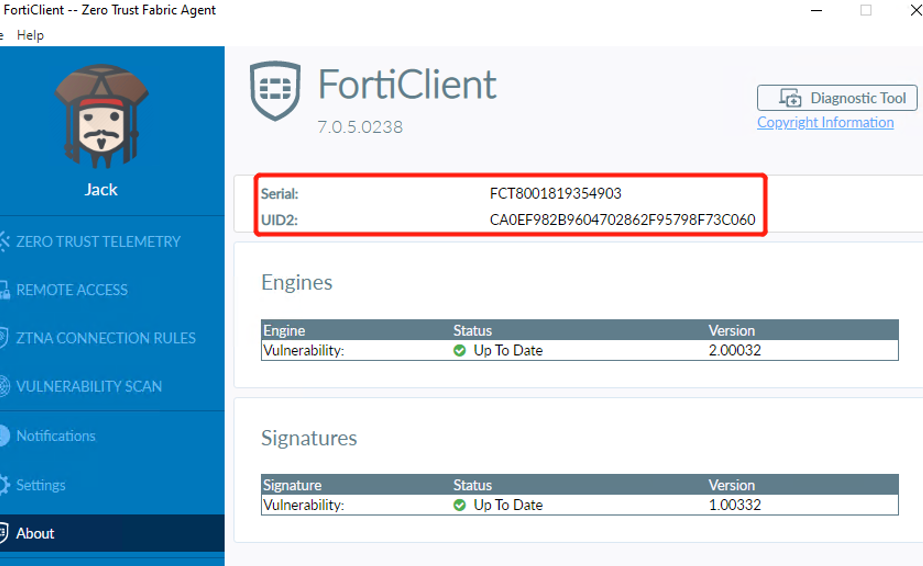Click the Engine column header
This screenshot has width=923, height=566.
284,330
